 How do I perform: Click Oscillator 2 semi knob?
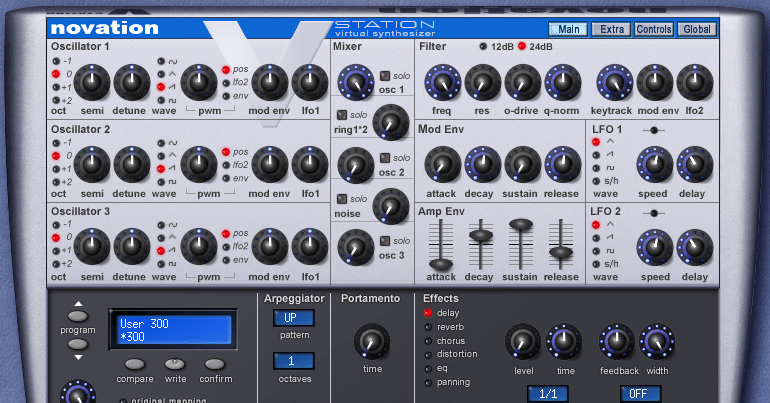coord(92,164)
